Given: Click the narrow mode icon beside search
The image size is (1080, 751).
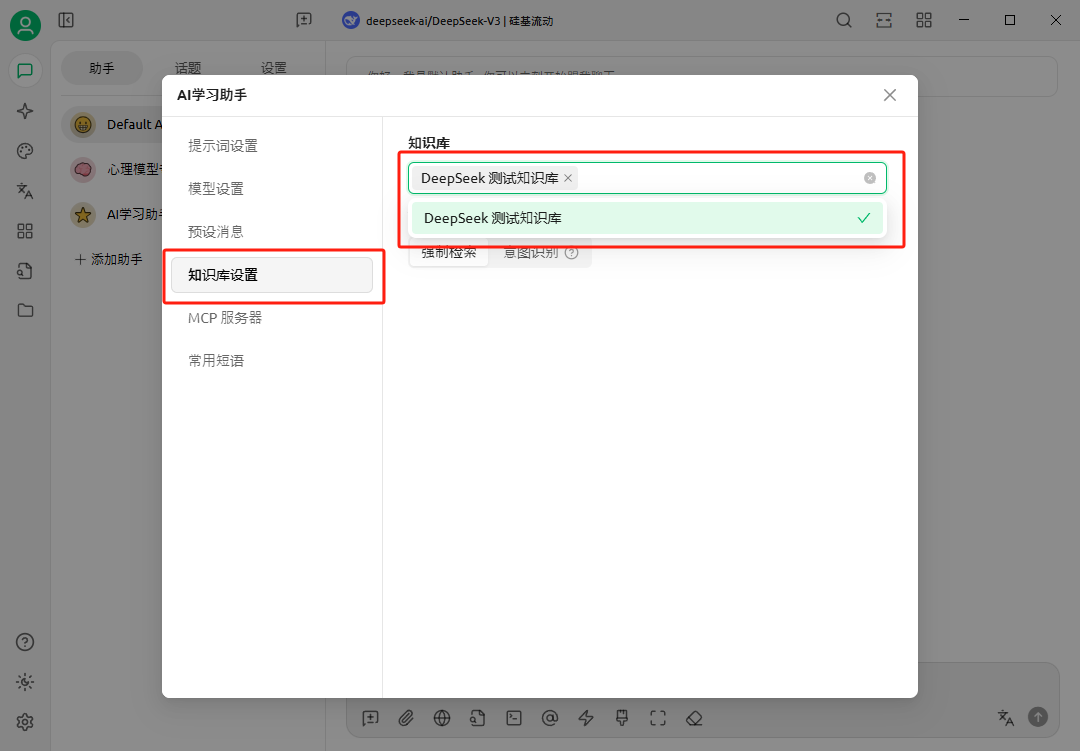Looking at the screenshot, I should click(x=884, y=20).
